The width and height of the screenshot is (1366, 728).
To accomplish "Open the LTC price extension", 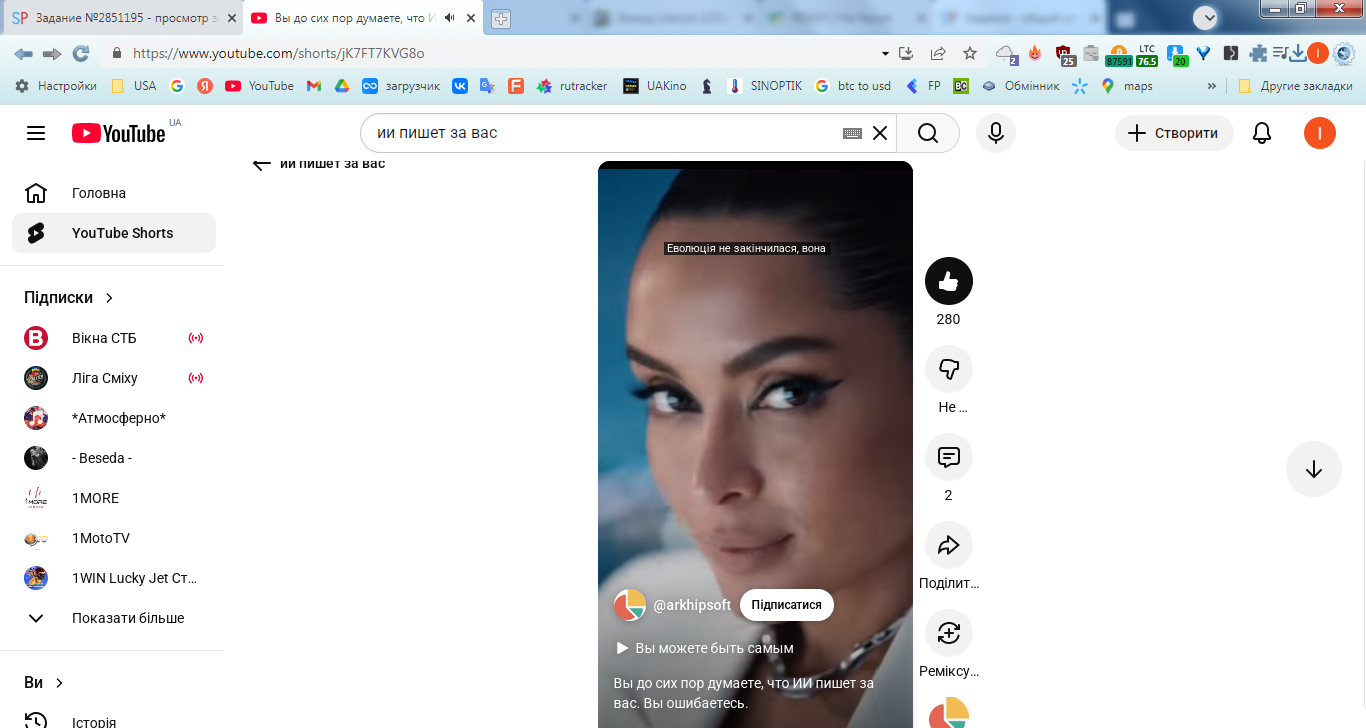I will 1146,55.
